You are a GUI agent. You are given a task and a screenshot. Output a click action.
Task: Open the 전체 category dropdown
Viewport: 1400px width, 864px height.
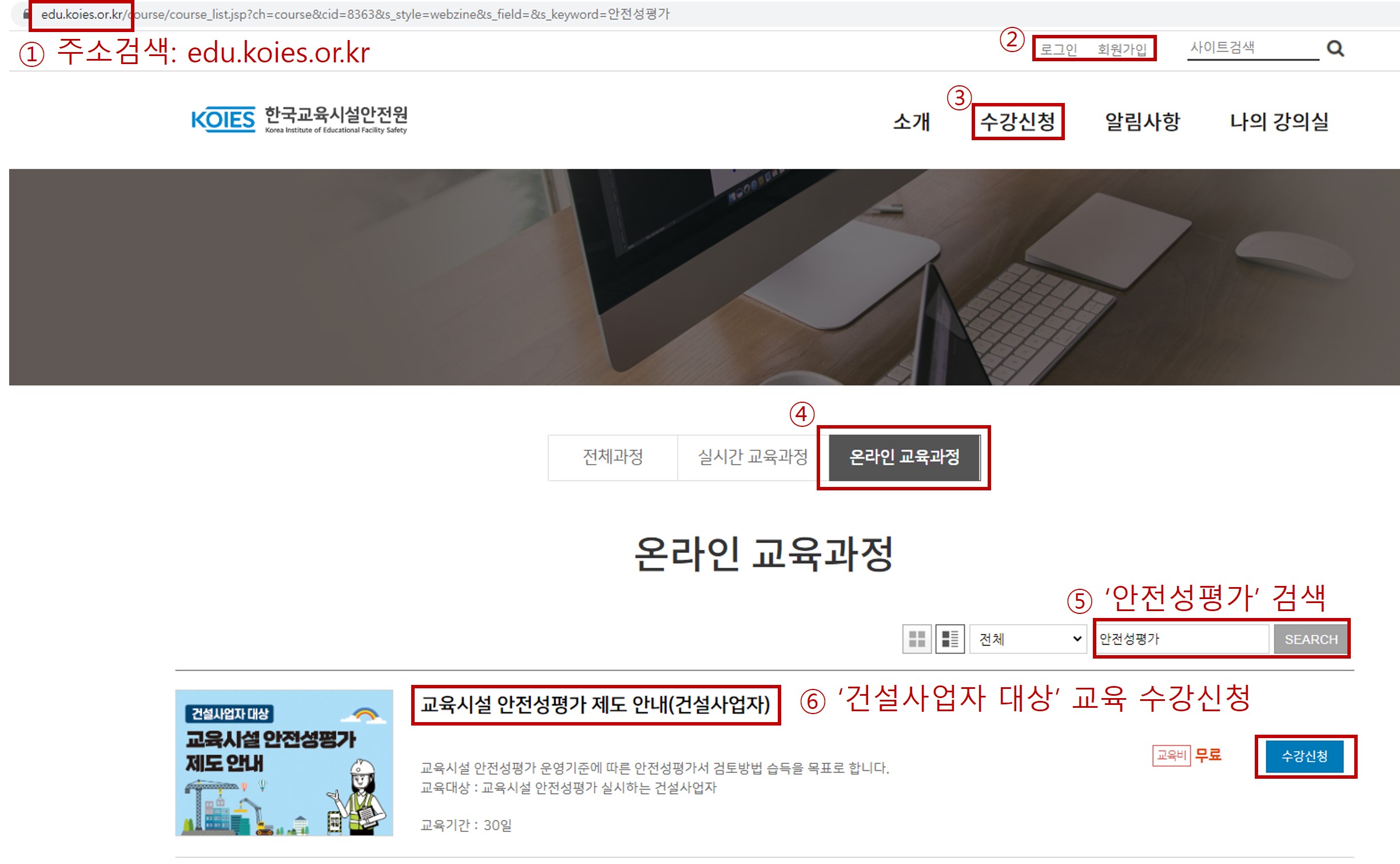pyautogui.click(x=1028, y=639)
